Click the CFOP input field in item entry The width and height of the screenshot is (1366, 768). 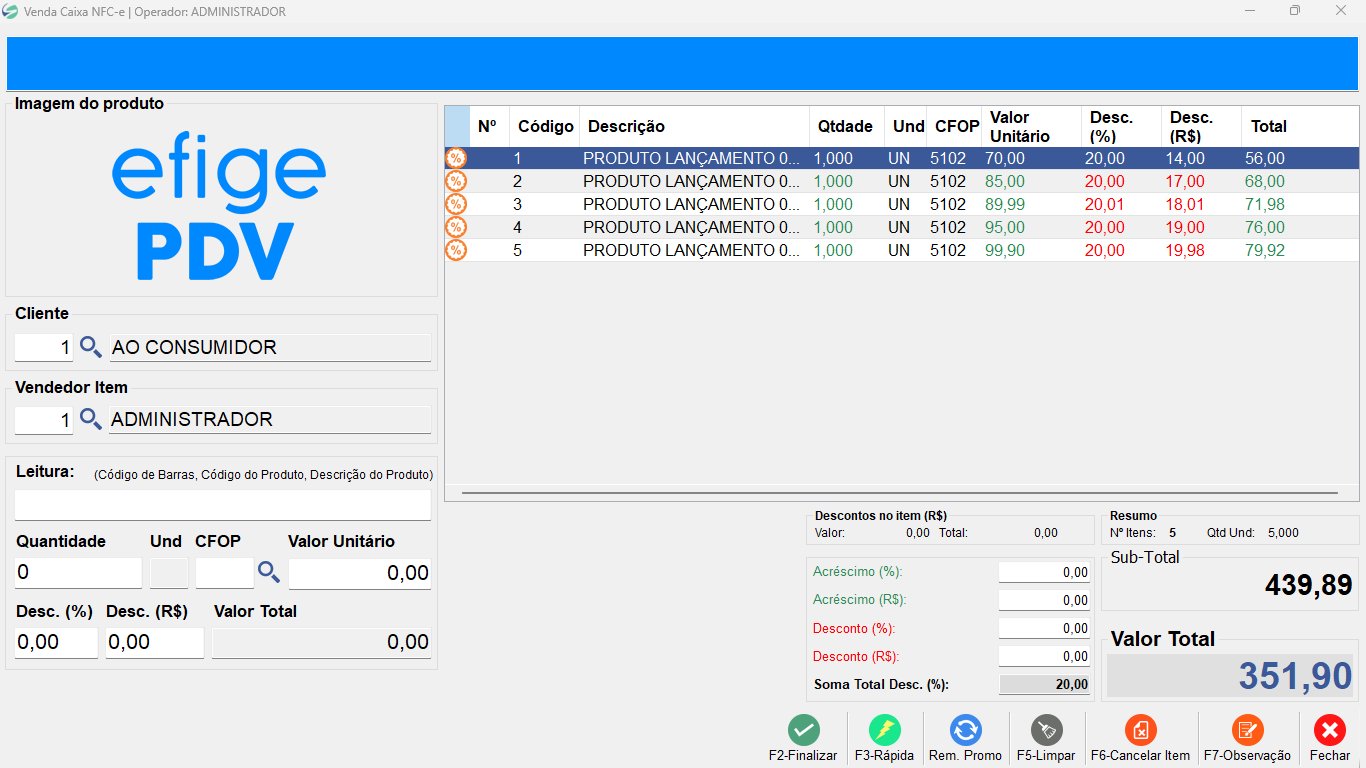[225, 573]
